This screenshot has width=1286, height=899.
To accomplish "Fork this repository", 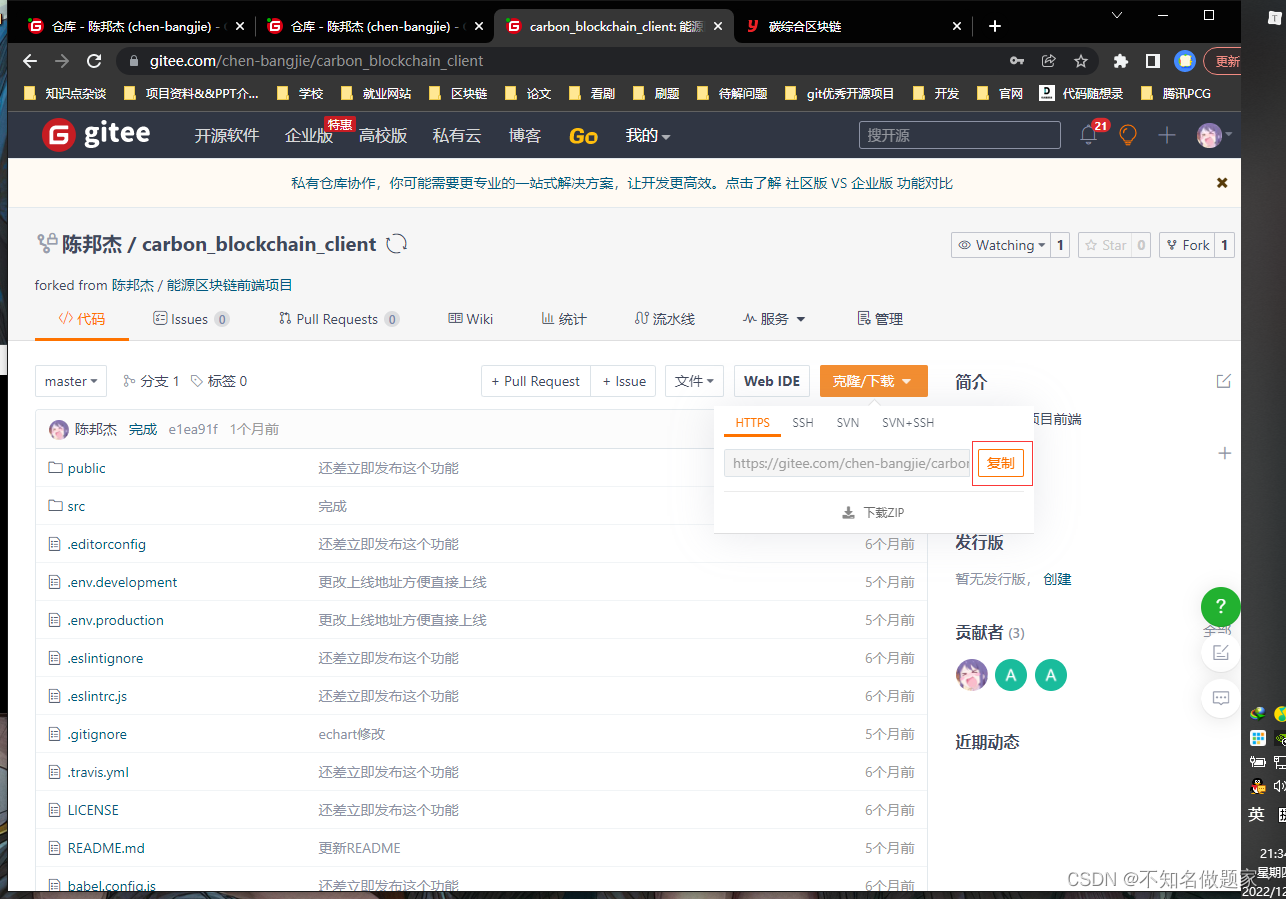I will click(1186, 245).
